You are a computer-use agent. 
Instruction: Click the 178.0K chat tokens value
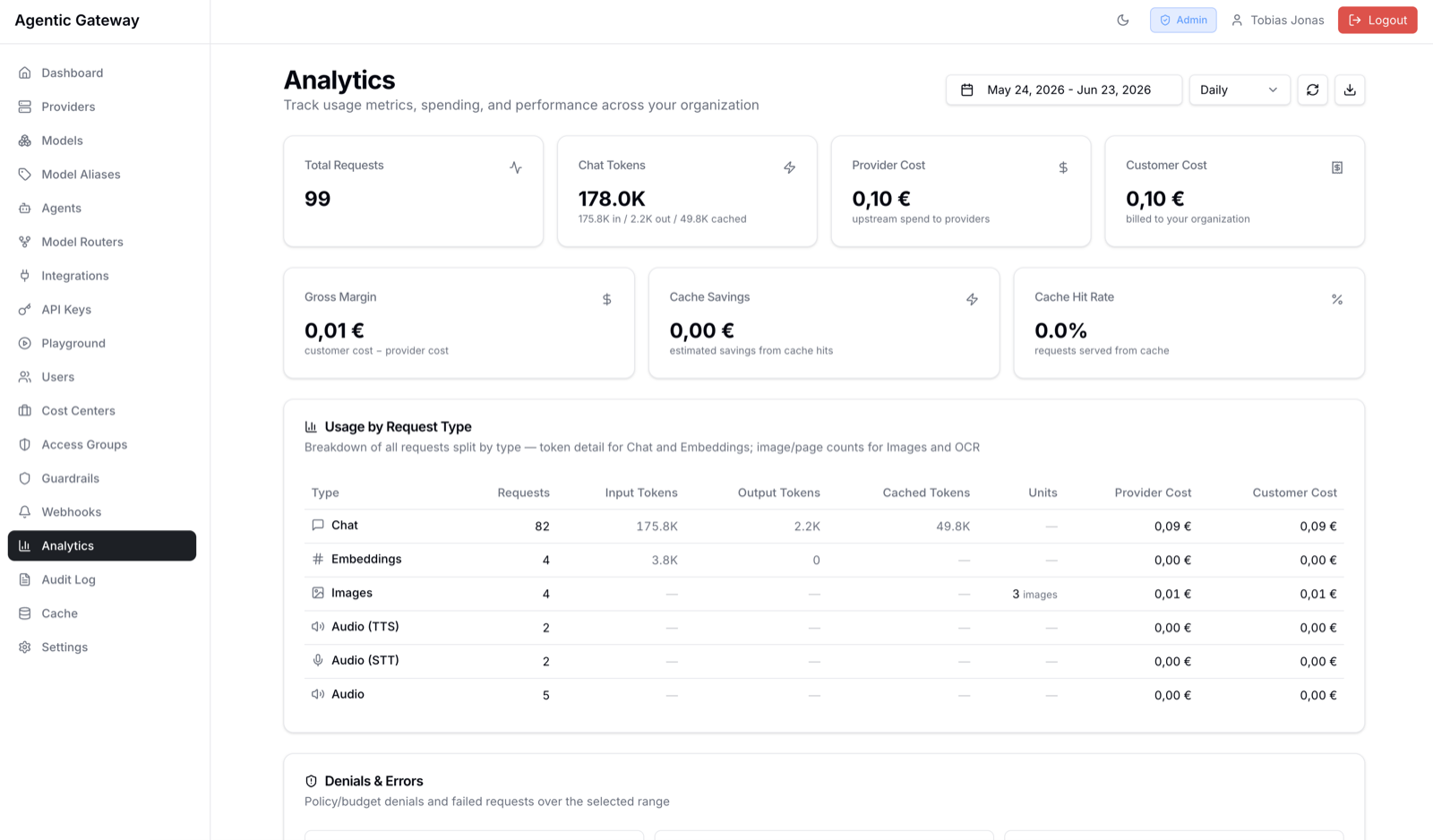tap(612, 199)
